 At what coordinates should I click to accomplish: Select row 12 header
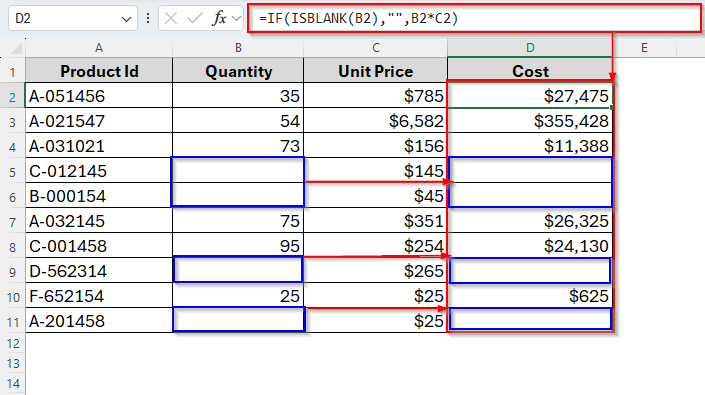click(13, 343)
